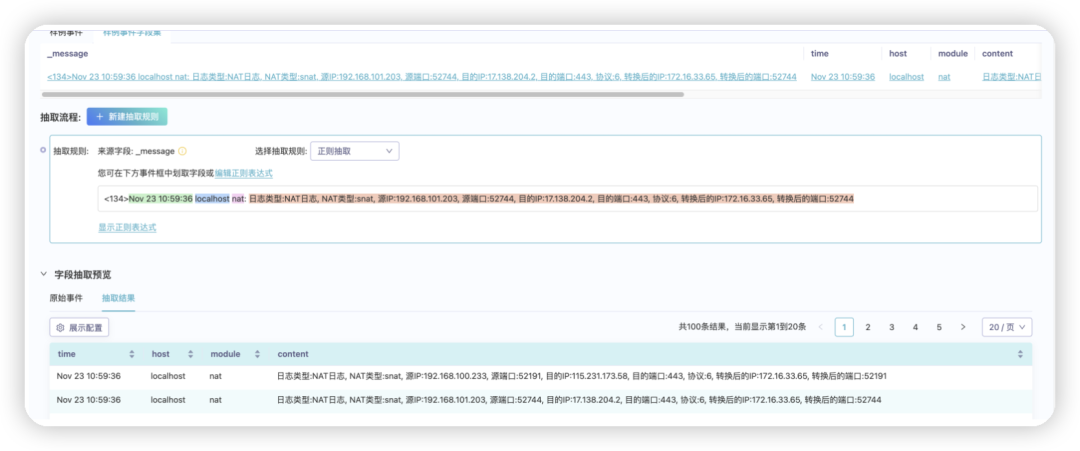The image size is (1080, 451).
Task: Click the 抽取规则 step circle marker
Action: tap(43, 149)
